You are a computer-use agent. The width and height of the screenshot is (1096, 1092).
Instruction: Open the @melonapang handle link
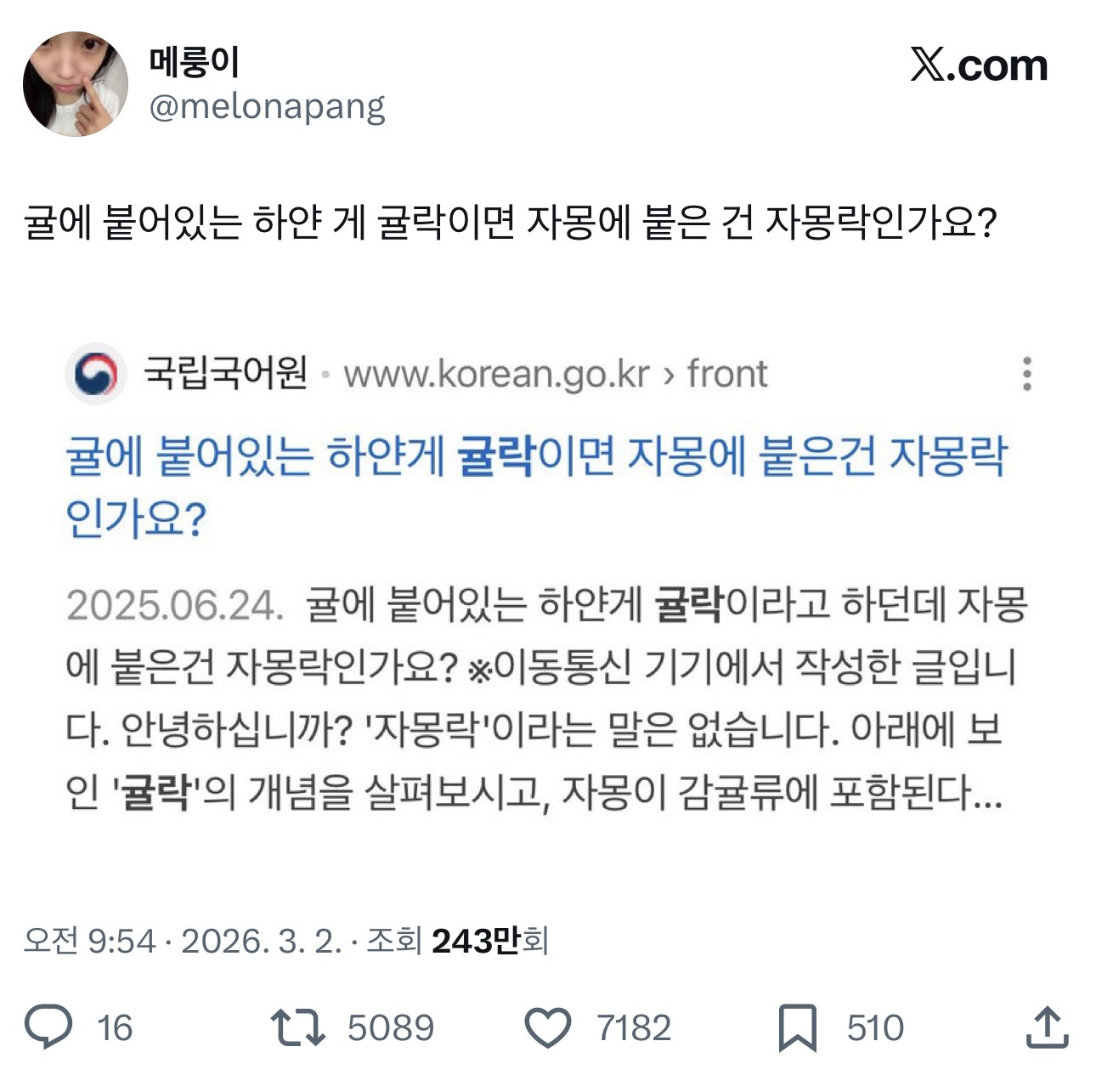pyautogui.click(x=268, y=107)
